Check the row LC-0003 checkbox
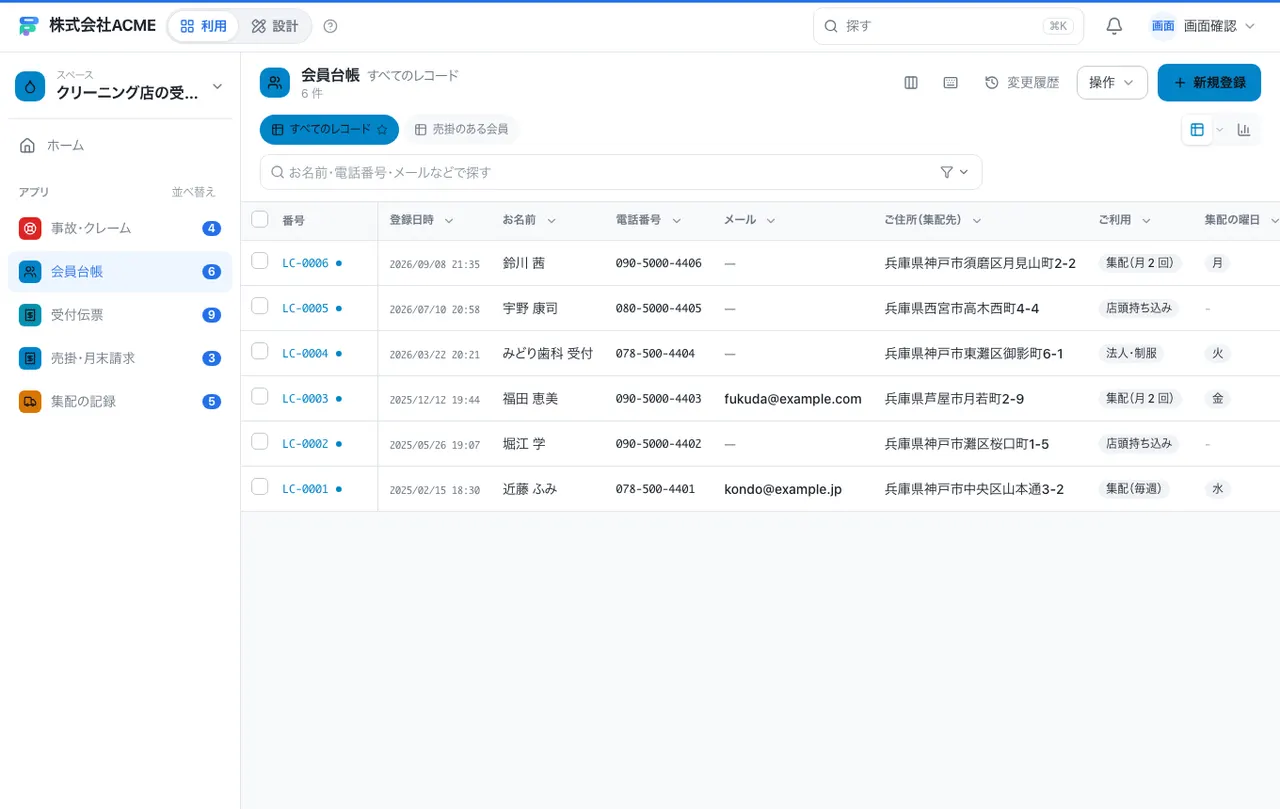The width and height of the screenshot is (1280, 809). tap(260, 396)
